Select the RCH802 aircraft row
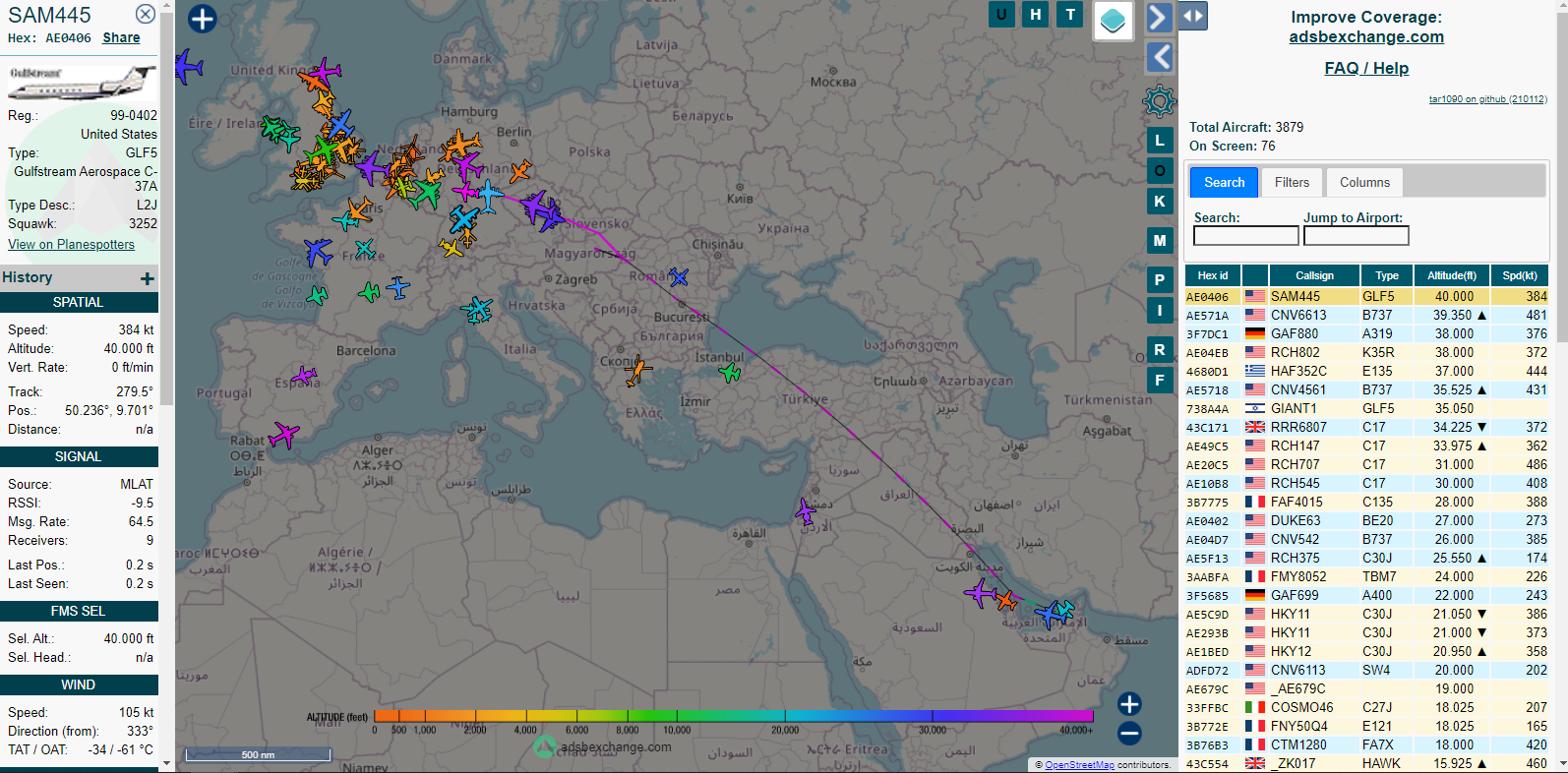 point(1366,352)
